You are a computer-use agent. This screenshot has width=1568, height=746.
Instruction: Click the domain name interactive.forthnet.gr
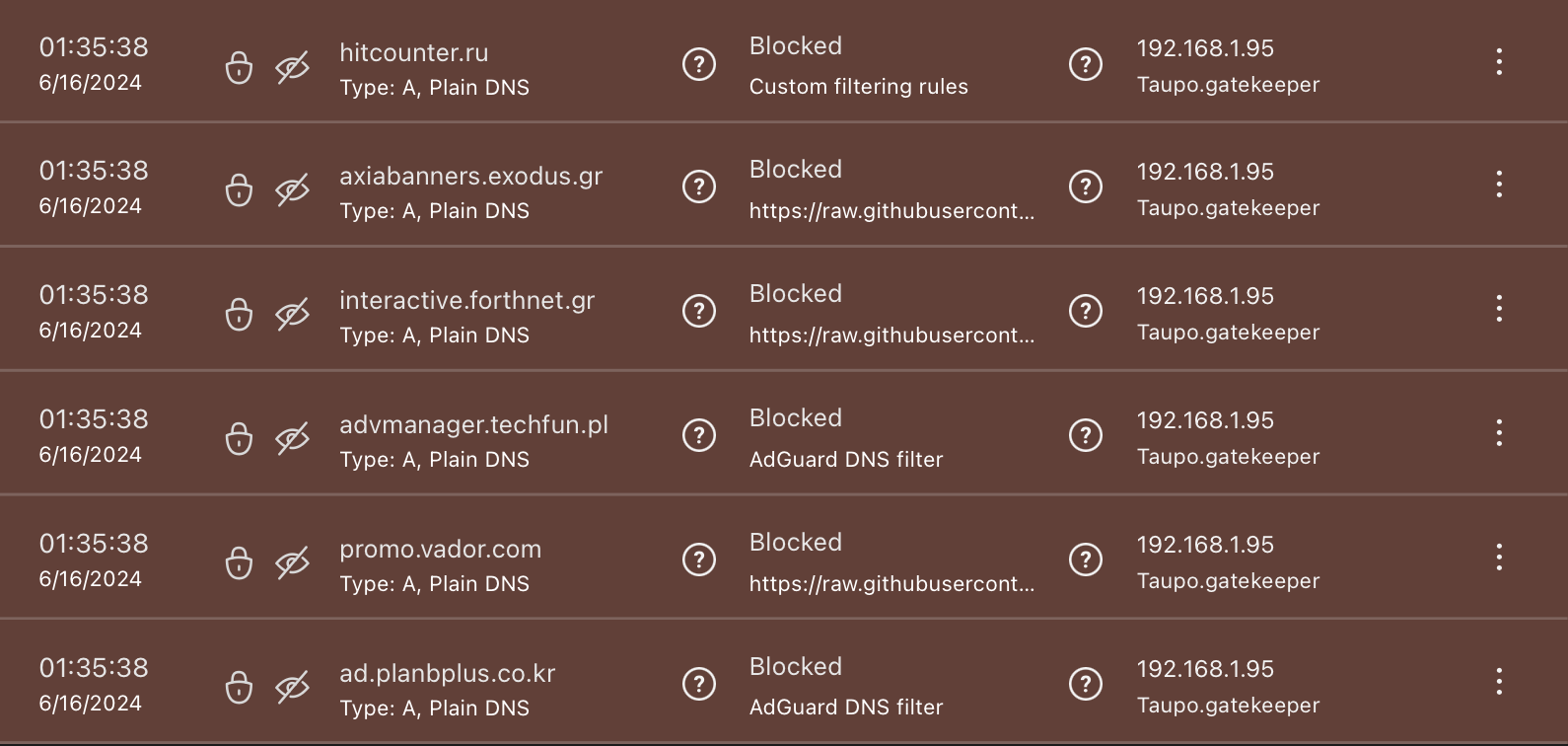click(466, 300)
